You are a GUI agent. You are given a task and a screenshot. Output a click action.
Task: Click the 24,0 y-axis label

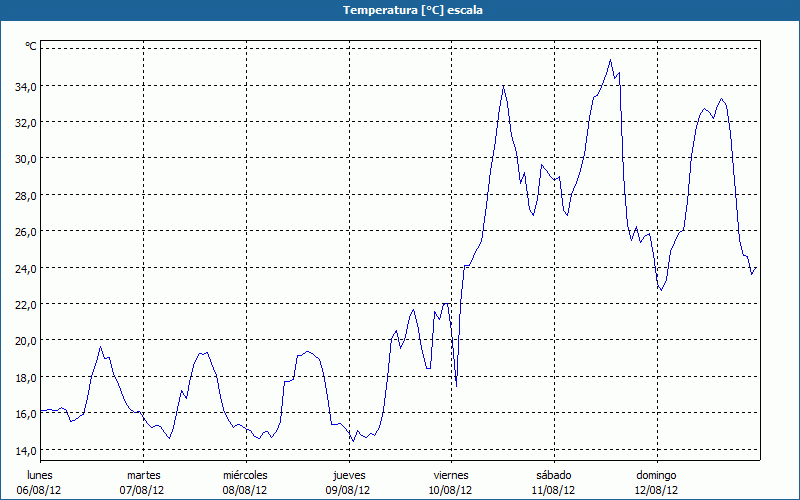point(25,268)
